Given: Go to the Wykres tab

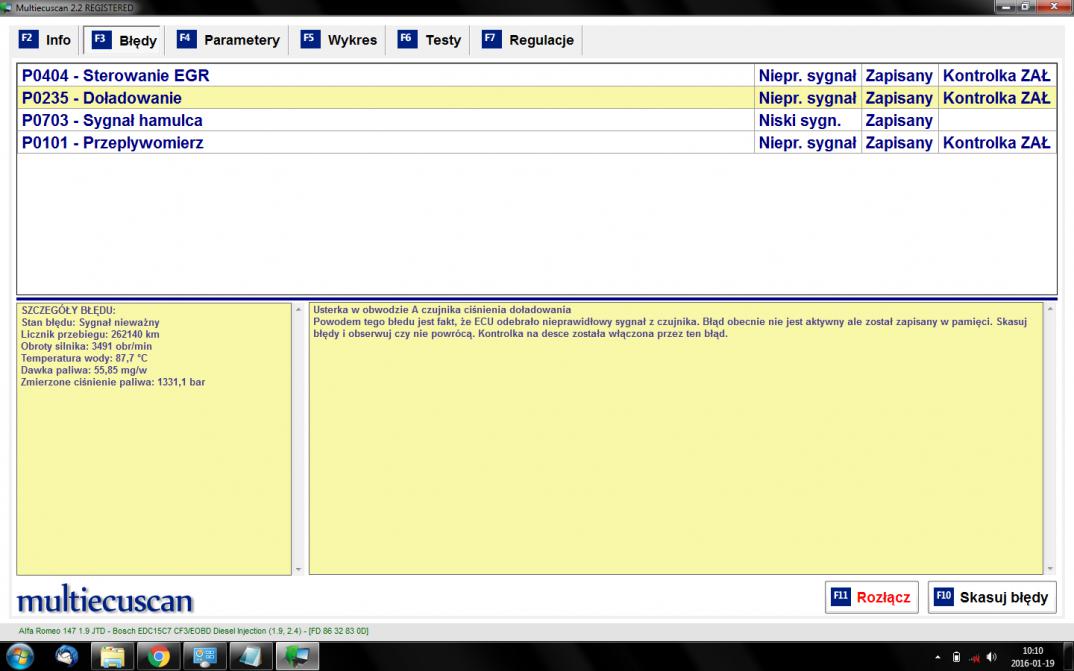Looking at the screenshot, I should 340,40.
